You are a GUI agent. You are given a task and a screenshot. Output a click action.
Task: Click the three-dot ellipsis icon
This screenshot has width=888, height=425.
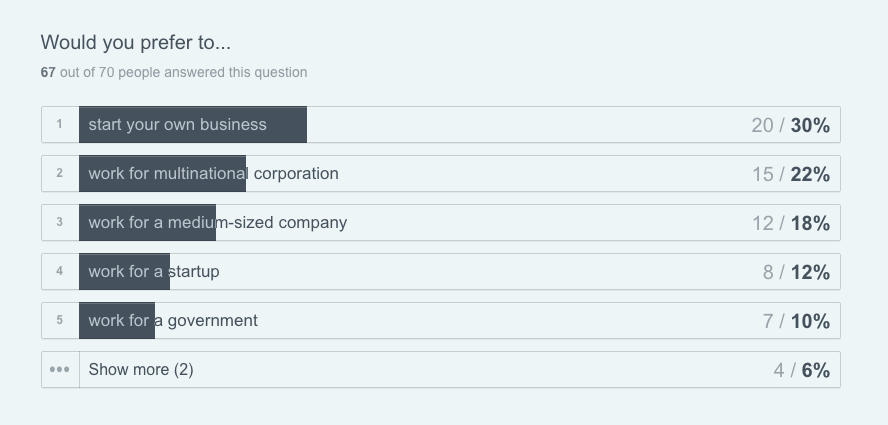[60, 370]
